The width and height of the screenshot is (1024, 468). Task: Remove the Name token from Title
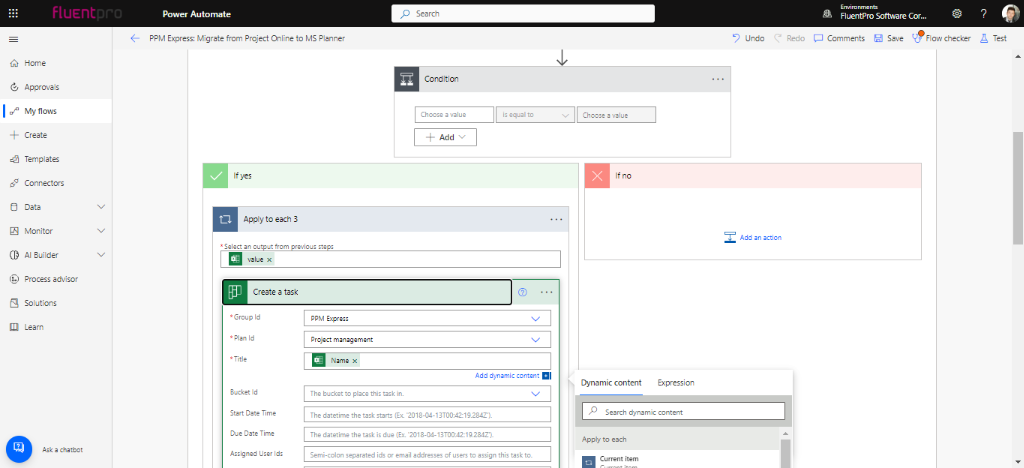click(355, 360)
